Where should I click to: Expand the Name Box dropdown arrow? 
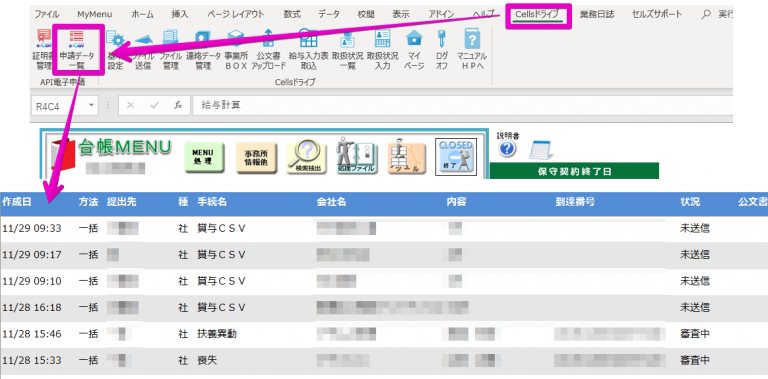pyautogui.click(x=91, y=105)
